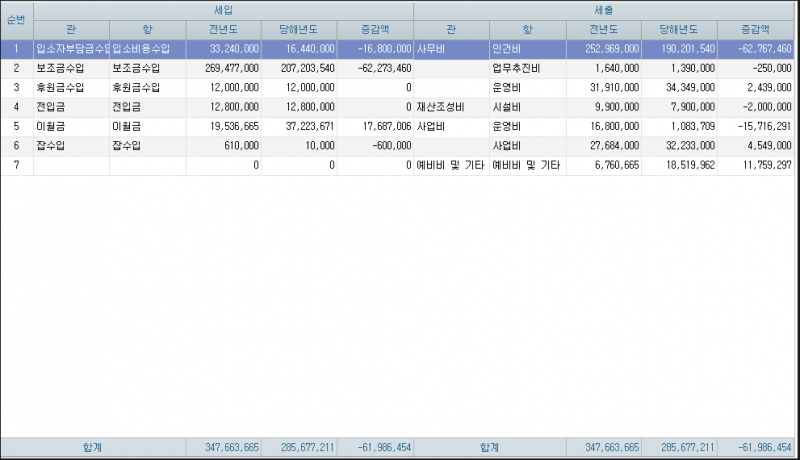800x460 pixels.
Task: Select 이월금 in the 세입 항 column
Action: point(147,127)
